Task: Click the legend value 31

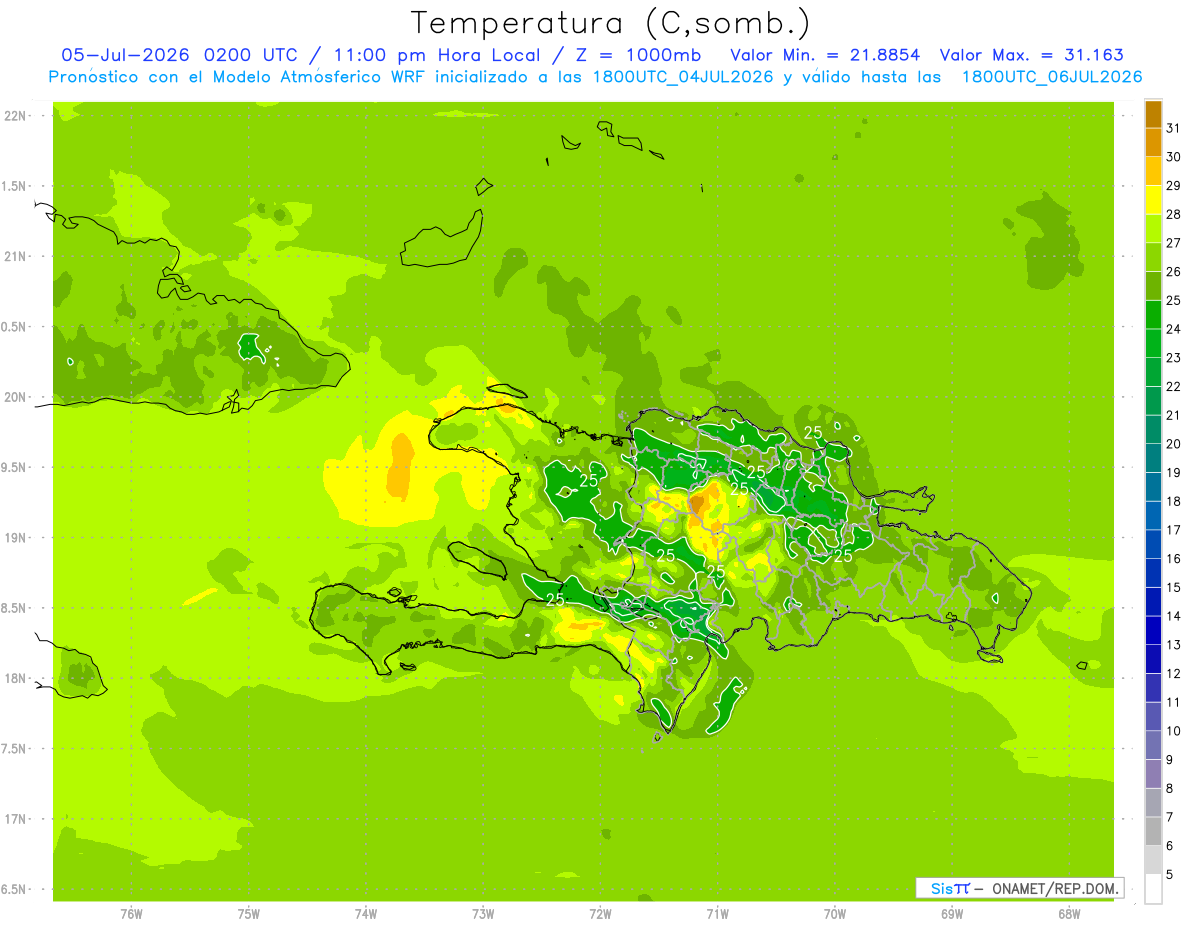Action: [1174, 128]
